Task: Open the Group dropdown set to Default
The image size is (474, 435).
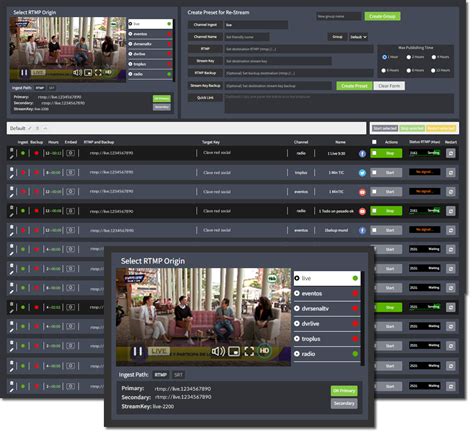Action: pyautogui.click(x=358, y=37)
